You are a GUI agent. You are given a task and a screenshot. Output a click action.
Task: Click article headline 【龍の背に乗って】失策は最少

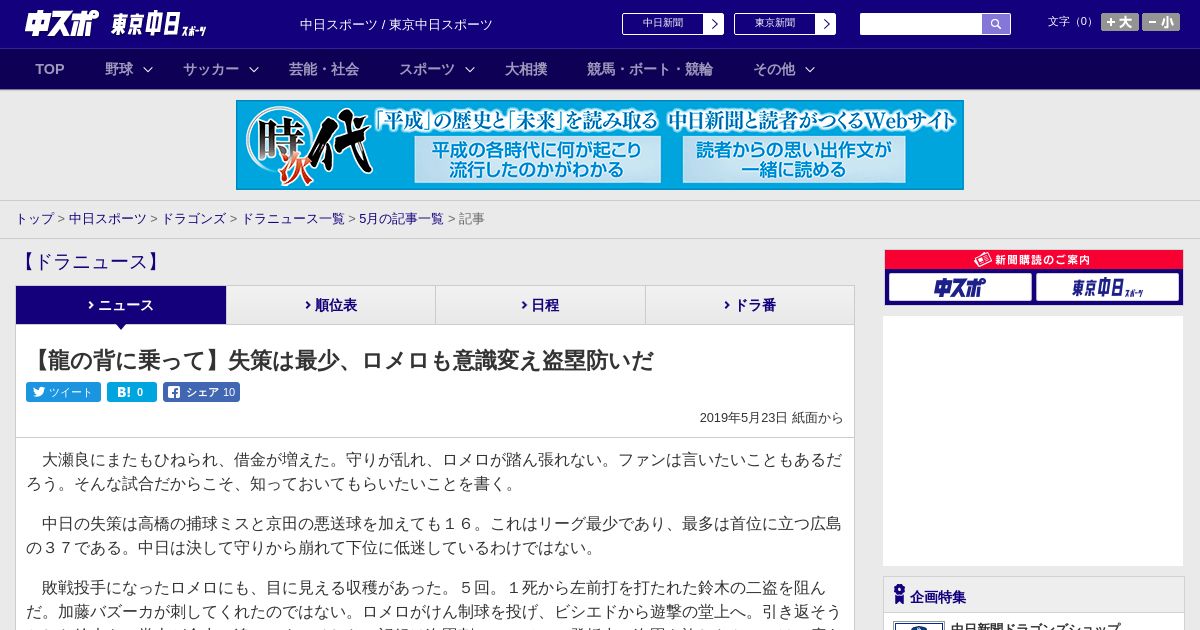340,360
